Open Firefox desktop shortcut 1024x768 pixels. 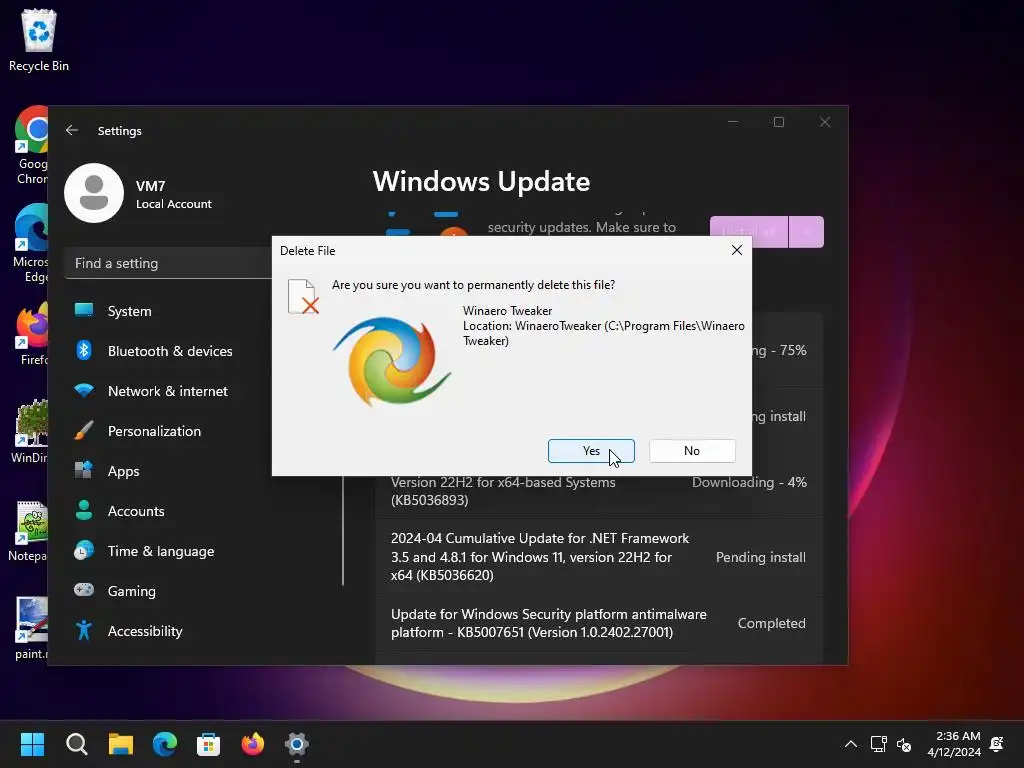tap(31, 333)
